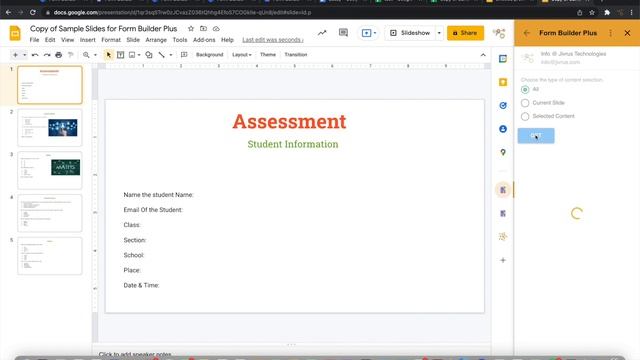
Task: Open the Tools menu
Action: (180, 40)
